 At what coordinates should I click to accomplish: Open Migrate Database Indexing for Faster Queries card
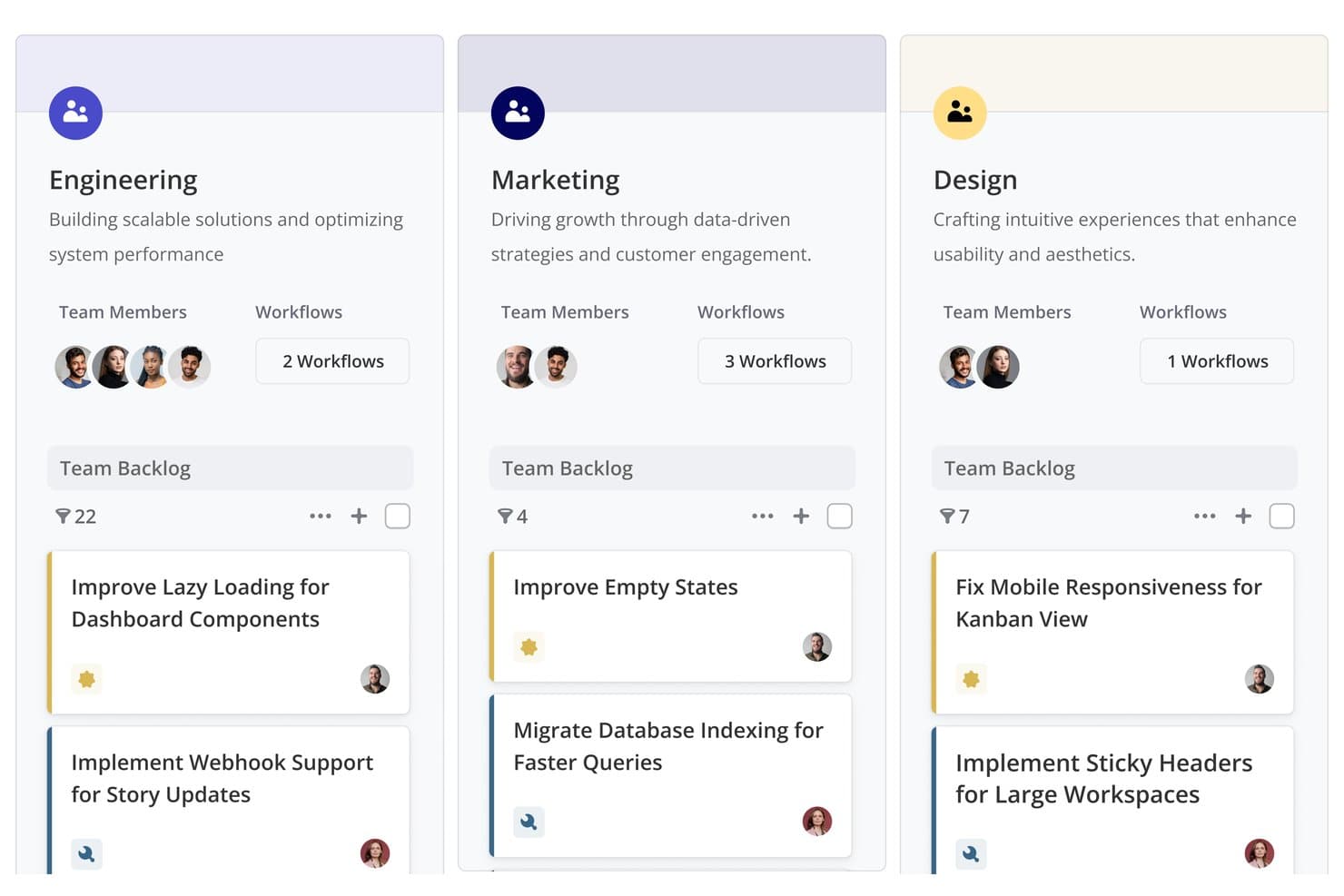[x=671, y=776]
